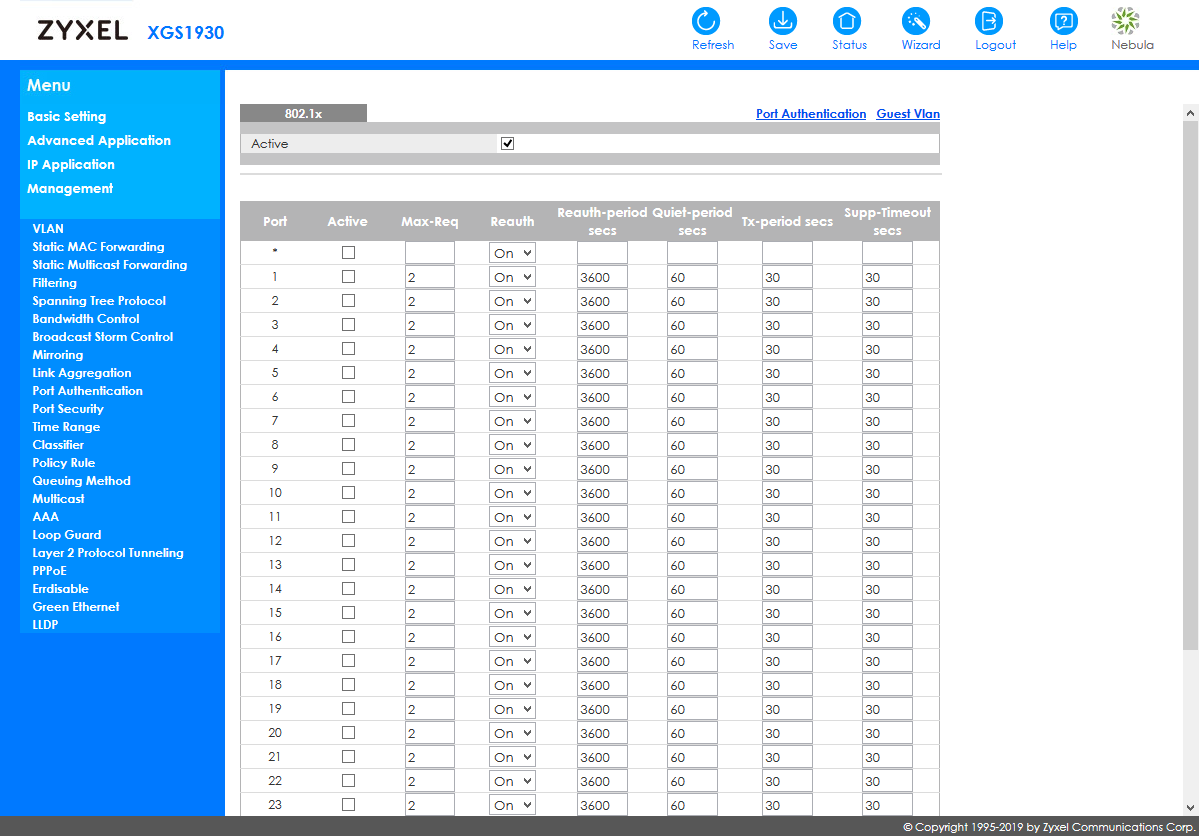Open the Reauth dropdown for port 3
This screenshot has height=836, width=1199.
pyautogui.click(x=512, y=325)
